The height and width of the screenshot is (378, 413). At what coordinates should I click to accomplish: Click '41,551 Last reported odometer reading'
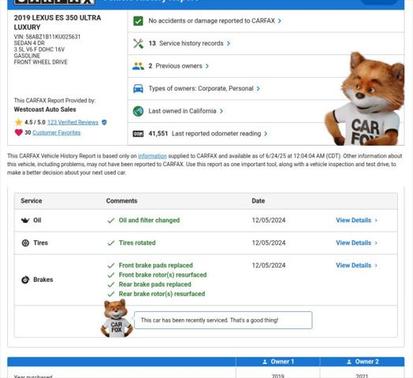(x=205, y=134)
